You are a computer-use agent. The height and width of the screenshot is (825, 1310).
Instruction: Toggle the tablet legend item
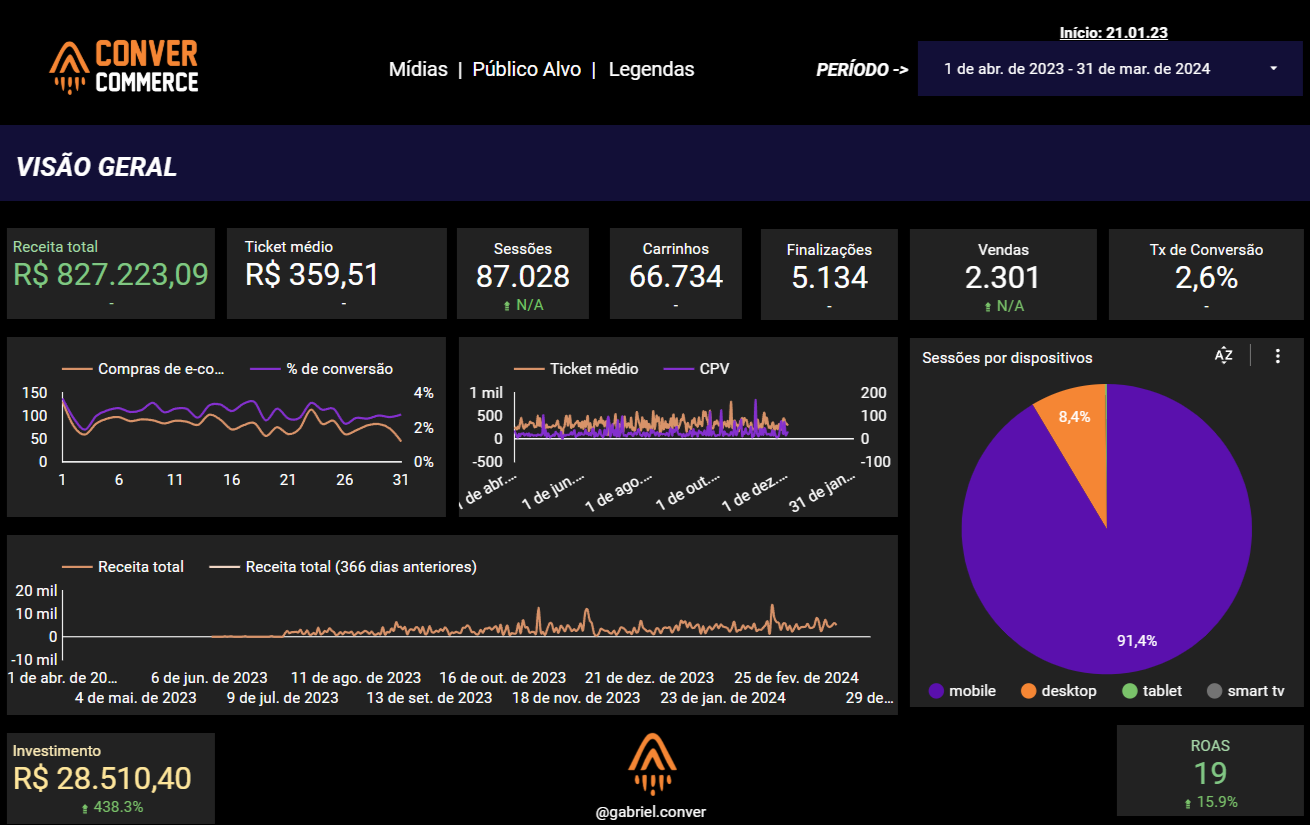1152,691
